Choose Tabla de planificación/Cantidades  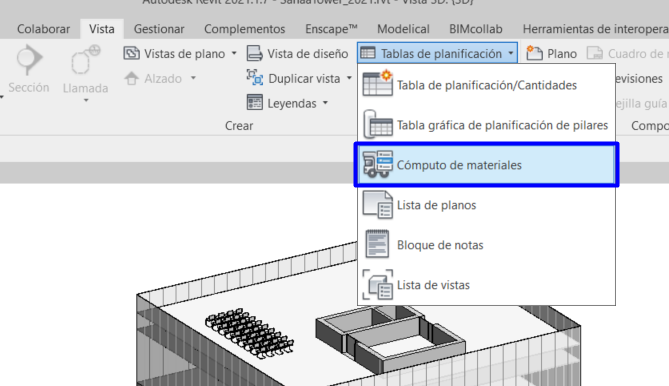pyautogui.click(x=486, y=85)
